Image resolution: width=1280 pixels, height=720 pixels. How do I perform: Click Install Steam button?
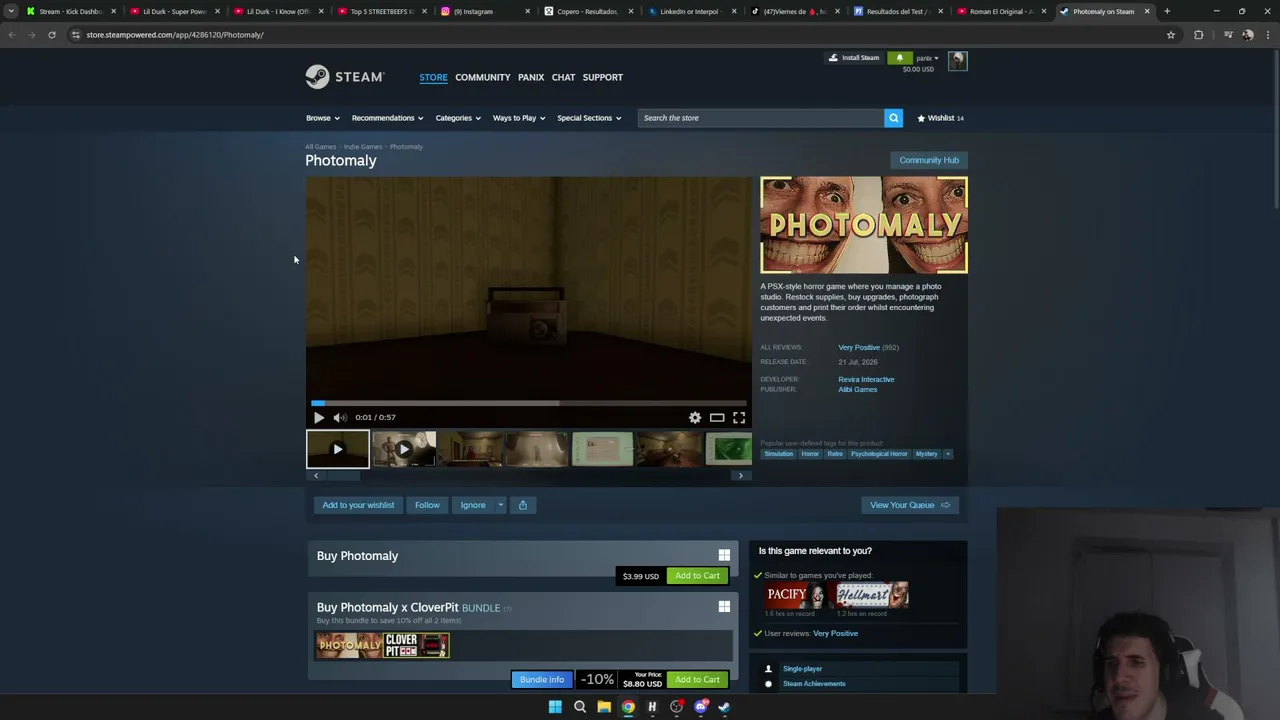pyautogui.click(x=854, y=58)
